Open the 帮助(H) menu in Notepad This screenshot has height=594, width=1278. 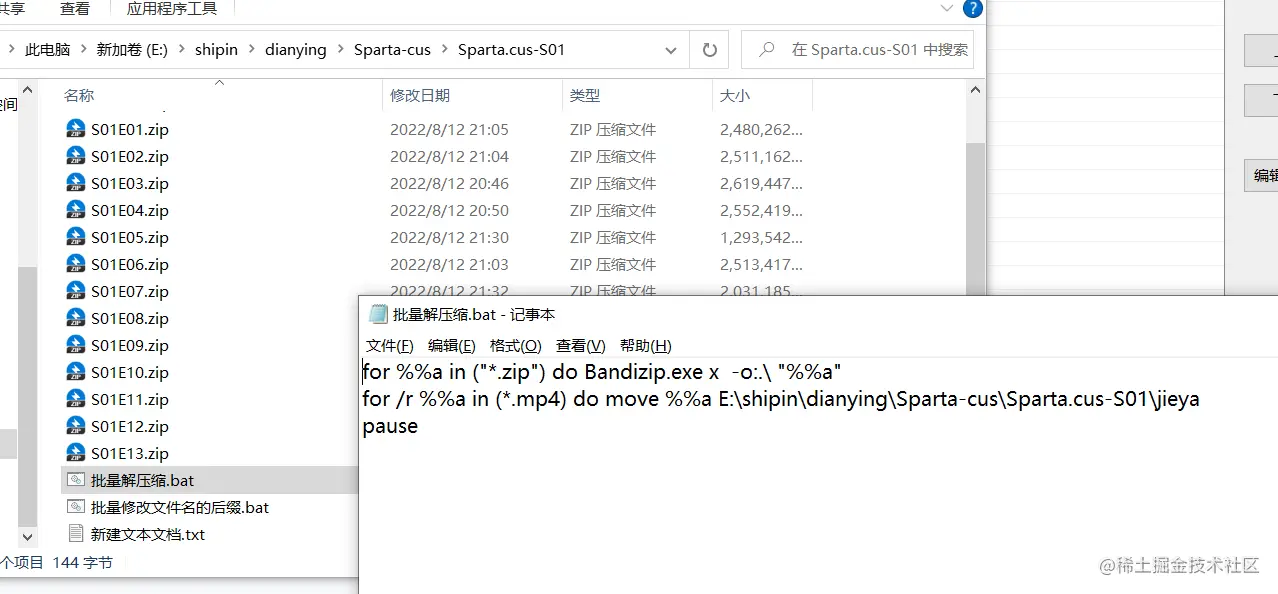(646, 345)
